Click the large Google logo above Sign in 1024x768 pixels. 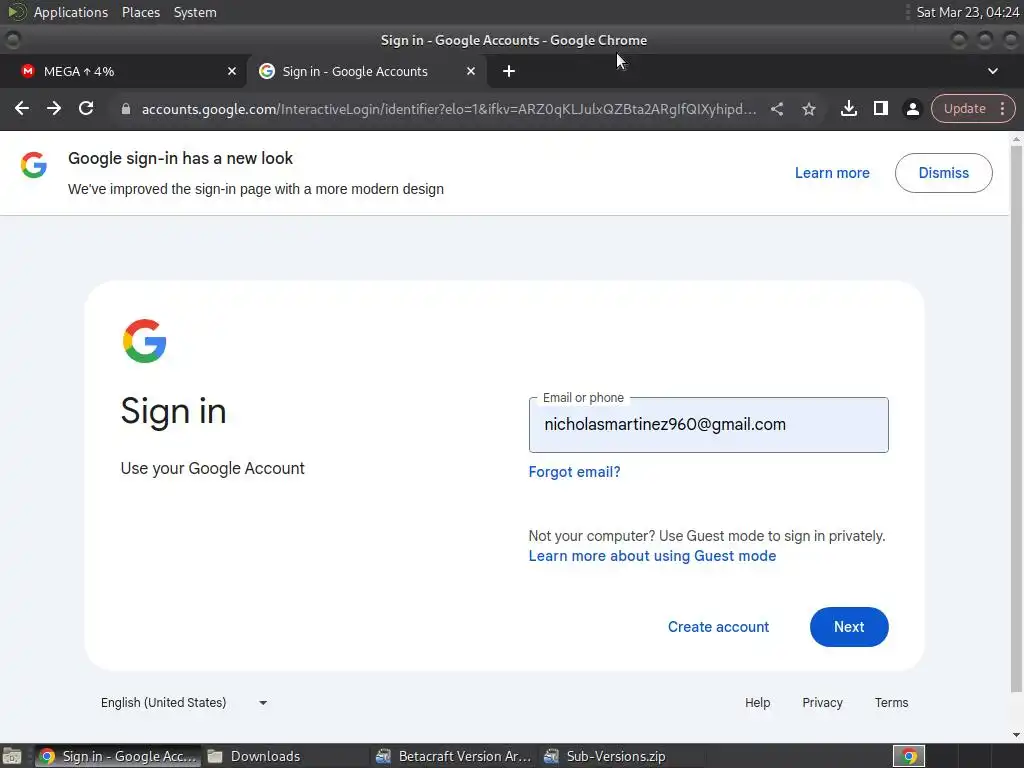click(x=144, y=341)
